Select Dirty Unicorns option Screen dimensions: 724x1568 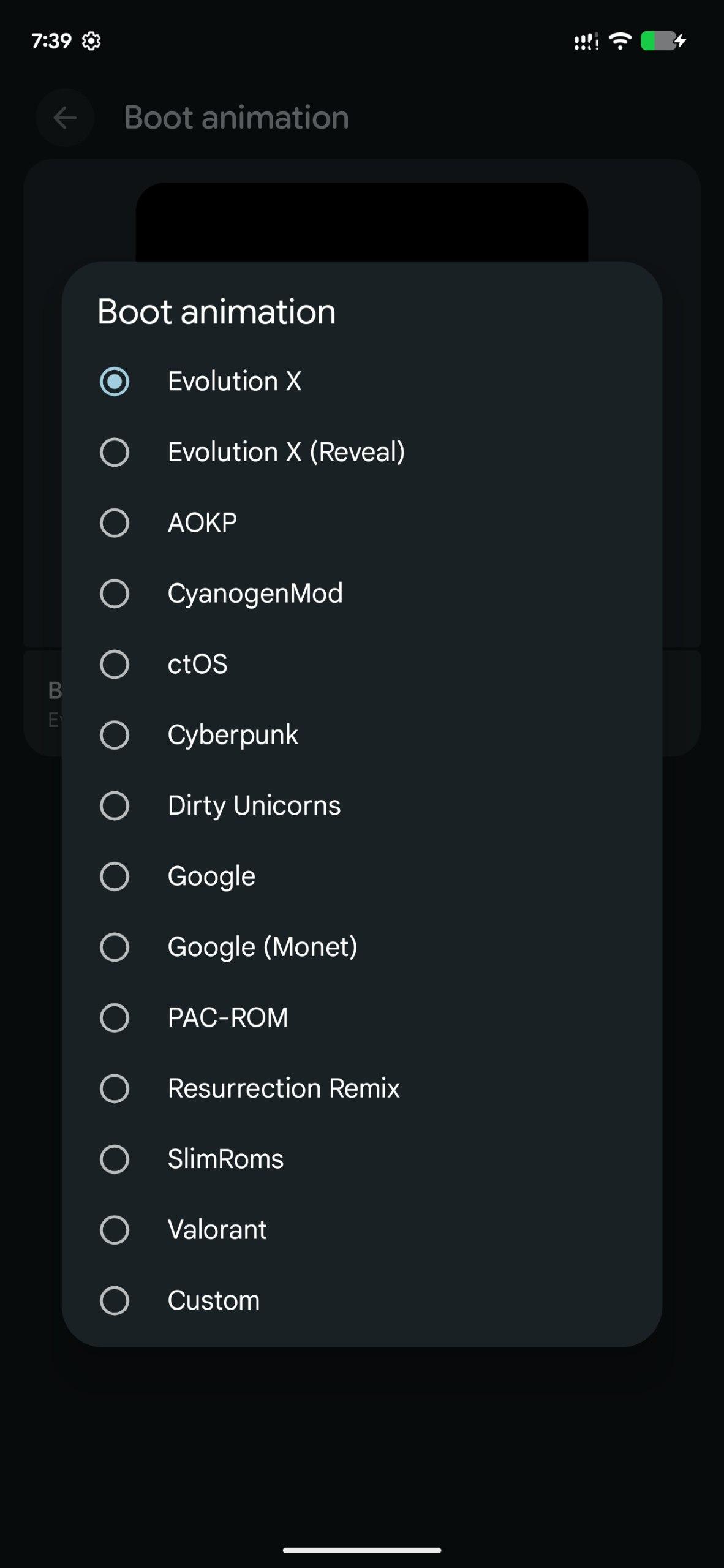(115, 805)
